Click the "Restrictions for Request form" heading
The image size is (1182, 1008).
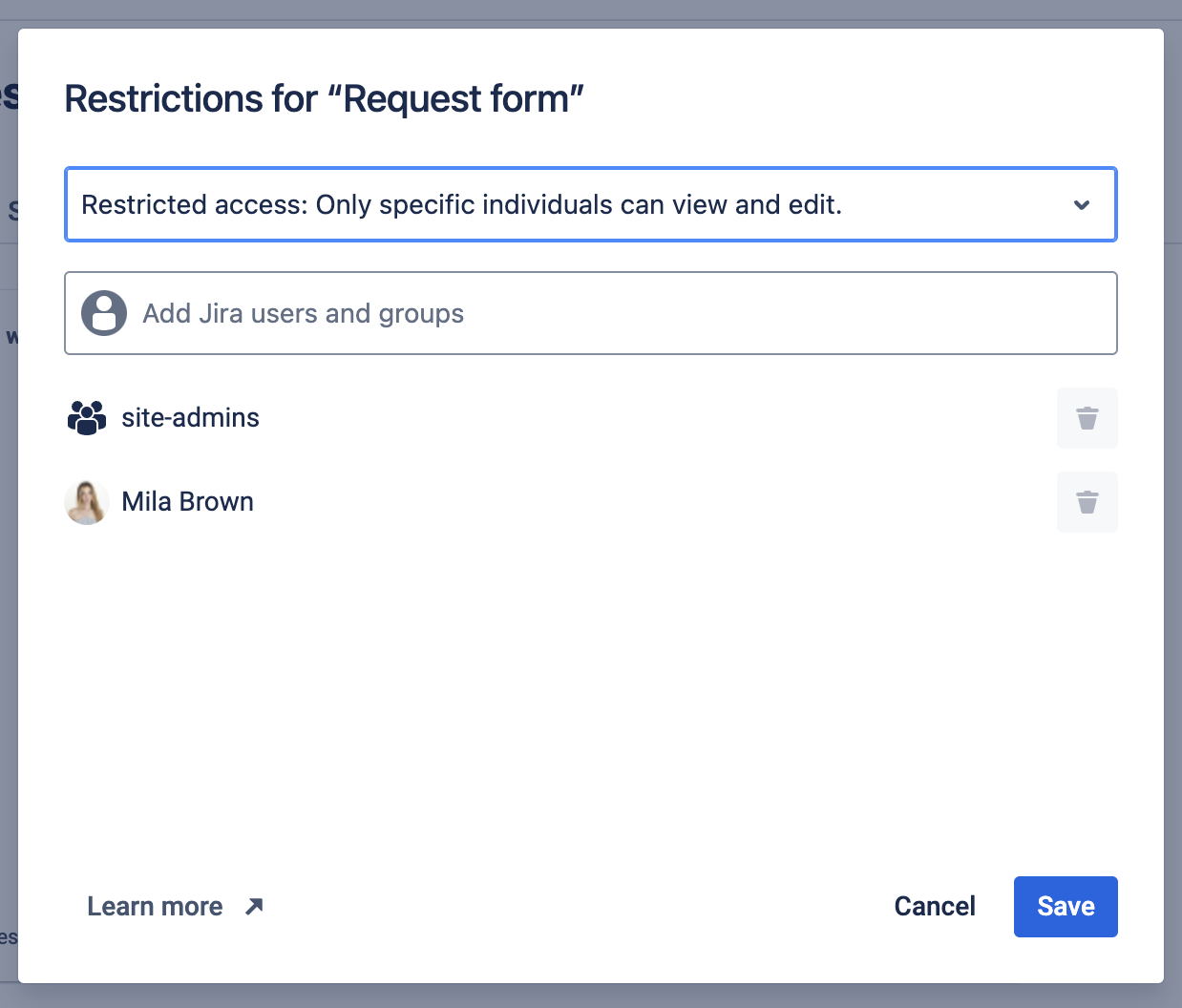[324, 99]
